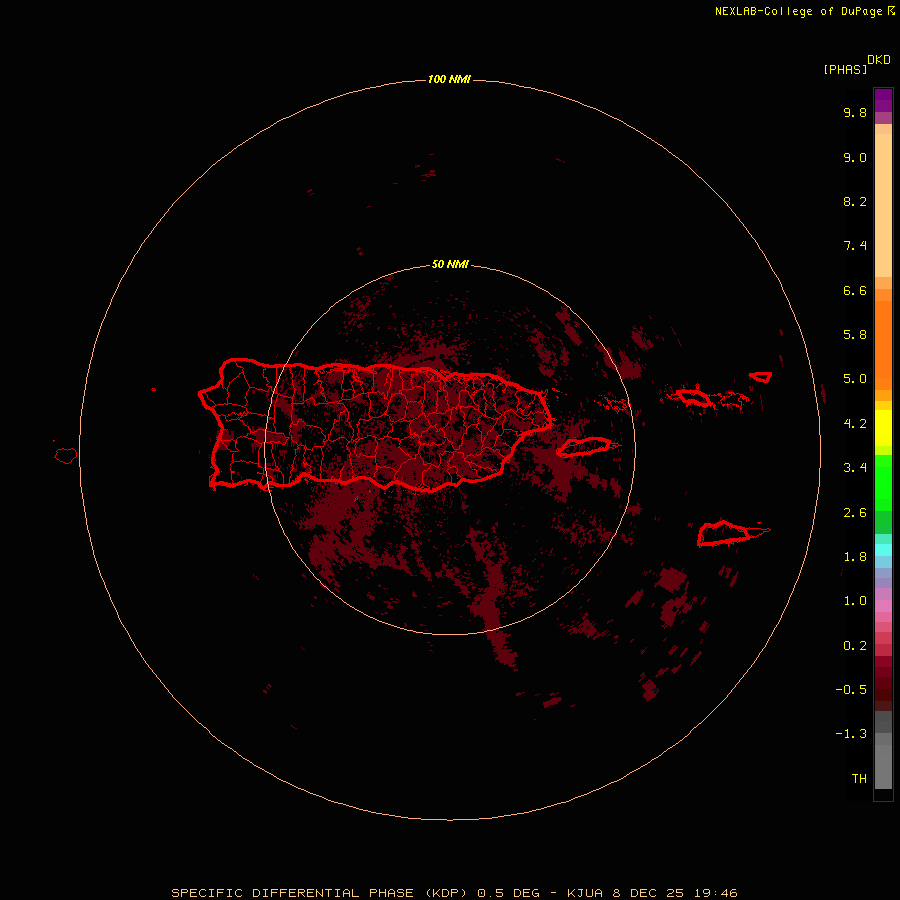Image resolution: width=900 pixels, height=900 pixels.
Task: Click the 9.0 scale value
Action: point(855,157)
